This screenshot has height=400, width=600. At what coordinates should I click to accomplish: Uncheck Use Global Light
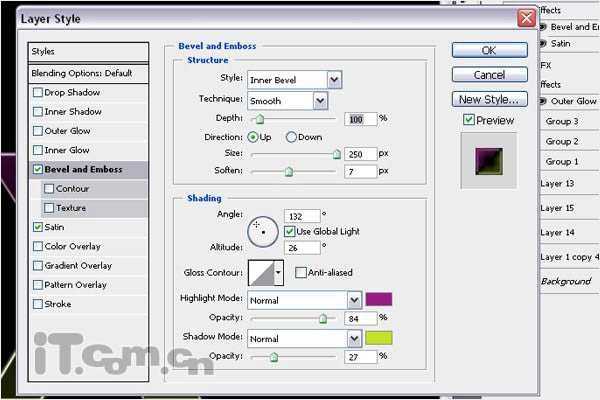pos(289,232)
